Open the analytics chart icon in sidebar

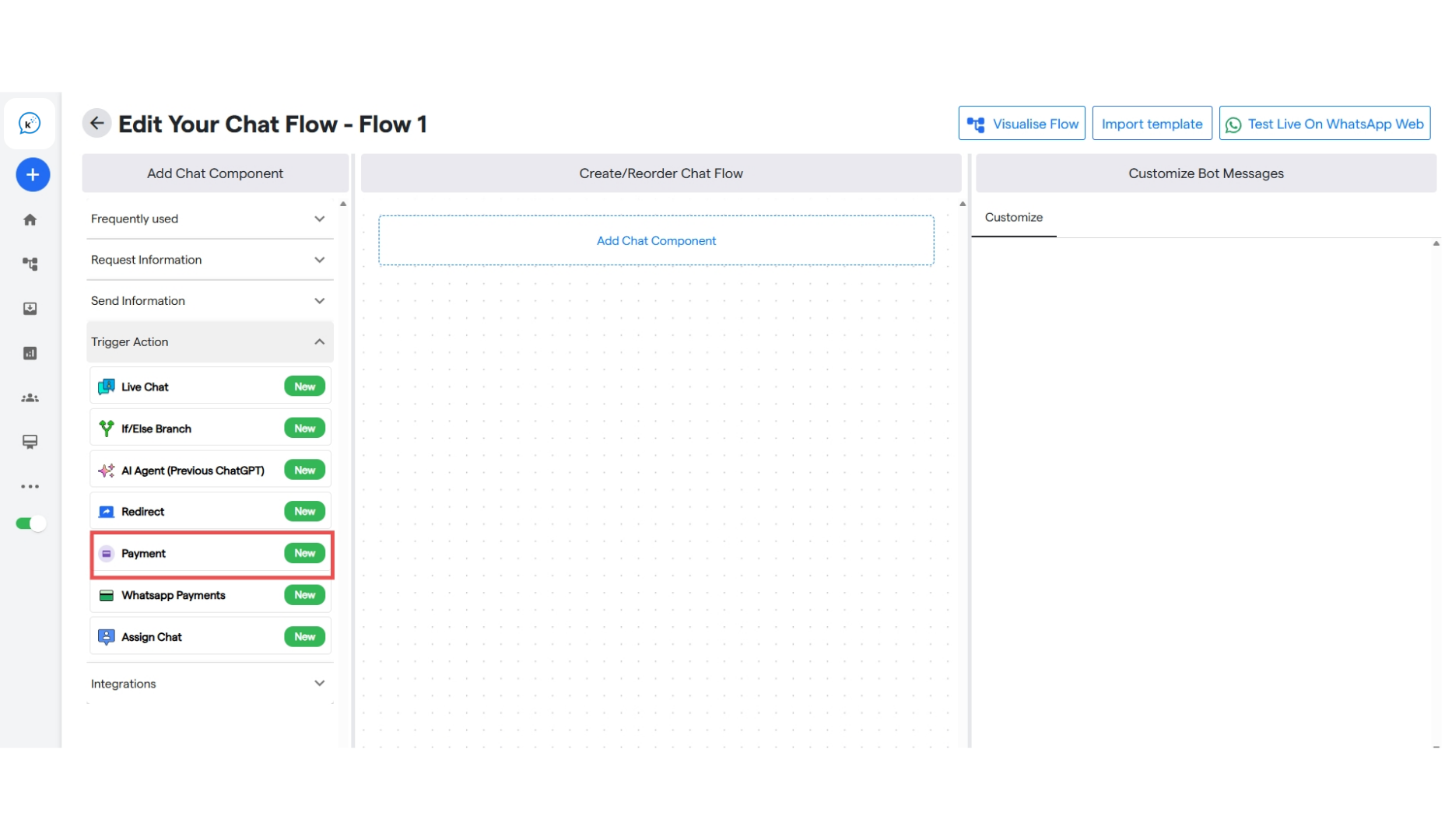click(x=30, y=353)
